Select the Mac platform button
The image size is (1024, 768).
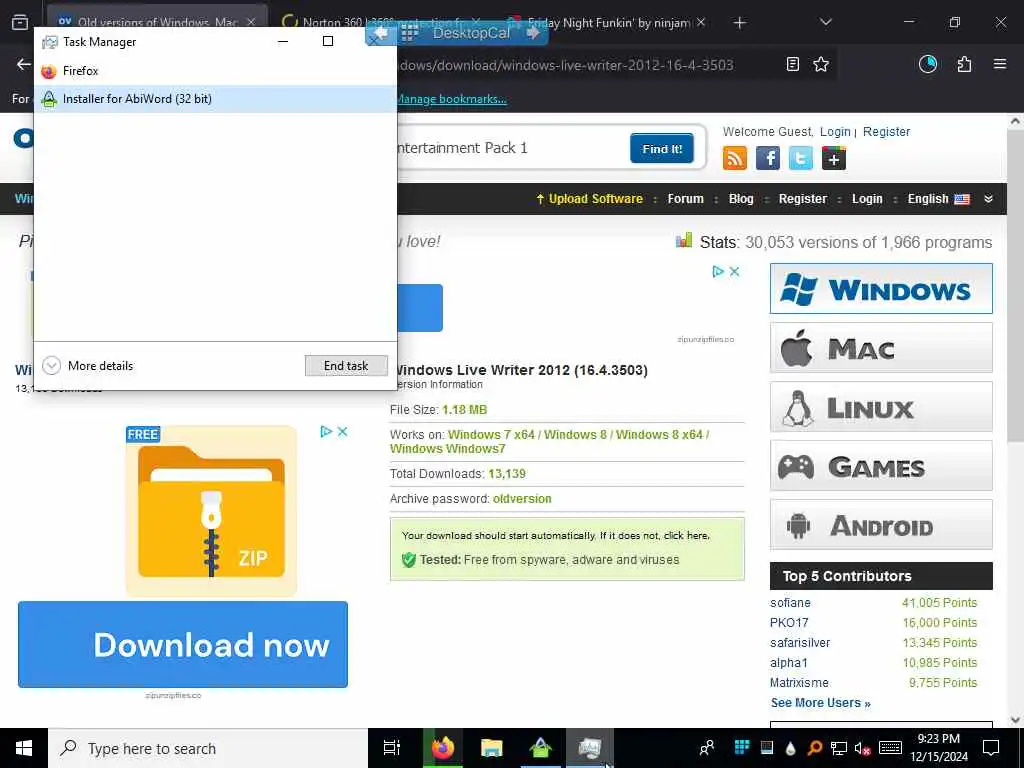pos(881,347)
